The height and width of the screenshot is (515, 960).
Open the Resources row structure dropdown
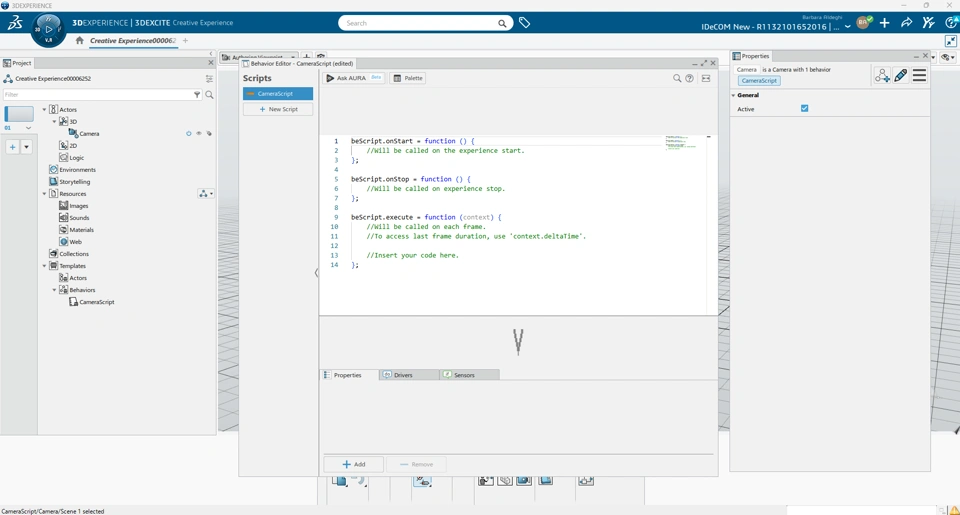coord(206,194)
